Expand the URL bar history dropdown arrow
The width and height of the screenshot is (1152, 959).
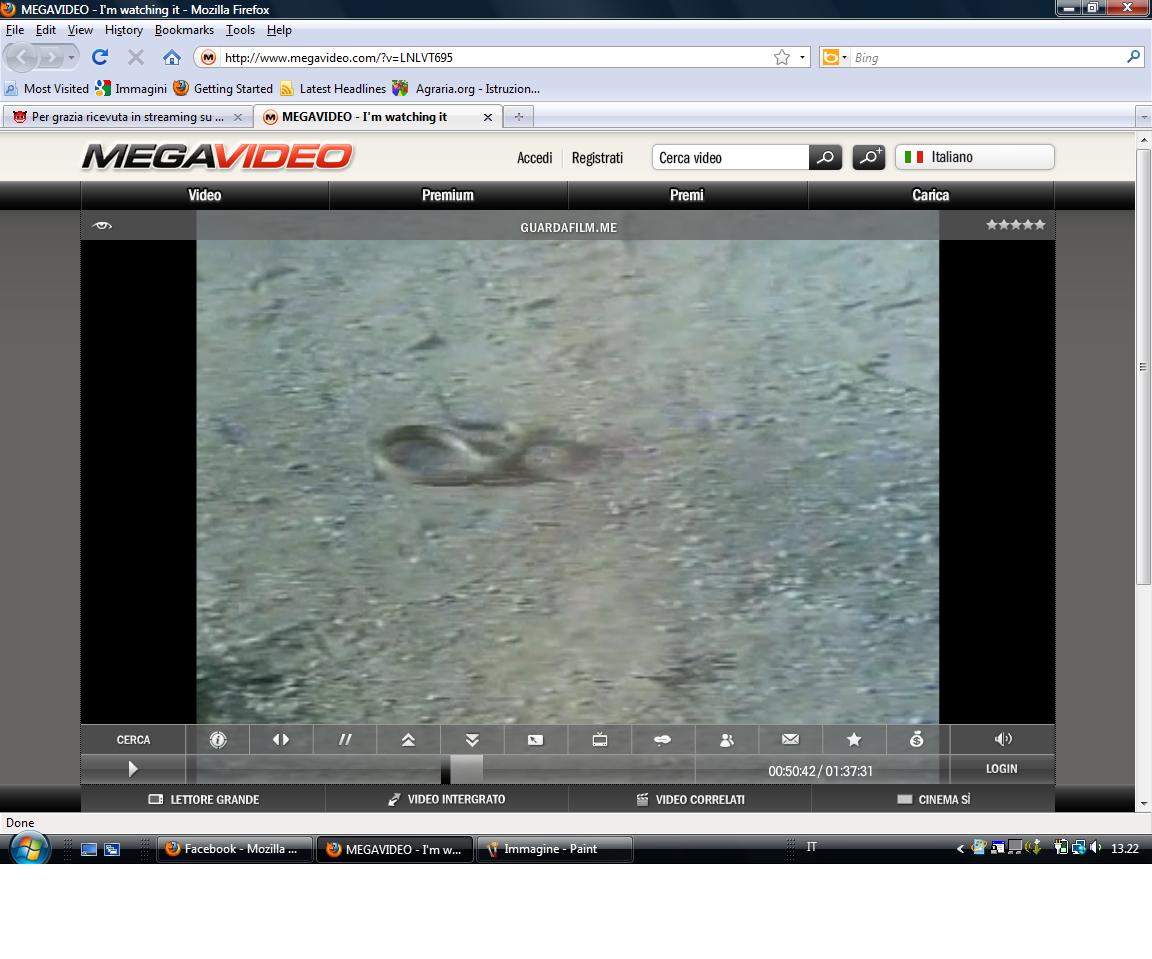[802, 58]
